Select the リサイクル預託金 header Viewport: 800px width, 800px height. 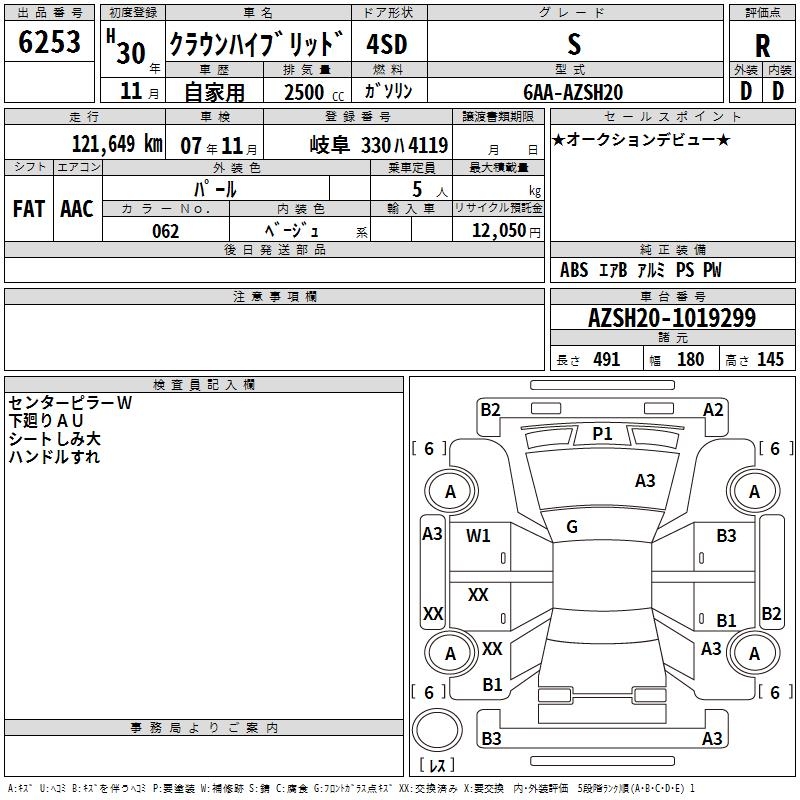tap(498, 208)
